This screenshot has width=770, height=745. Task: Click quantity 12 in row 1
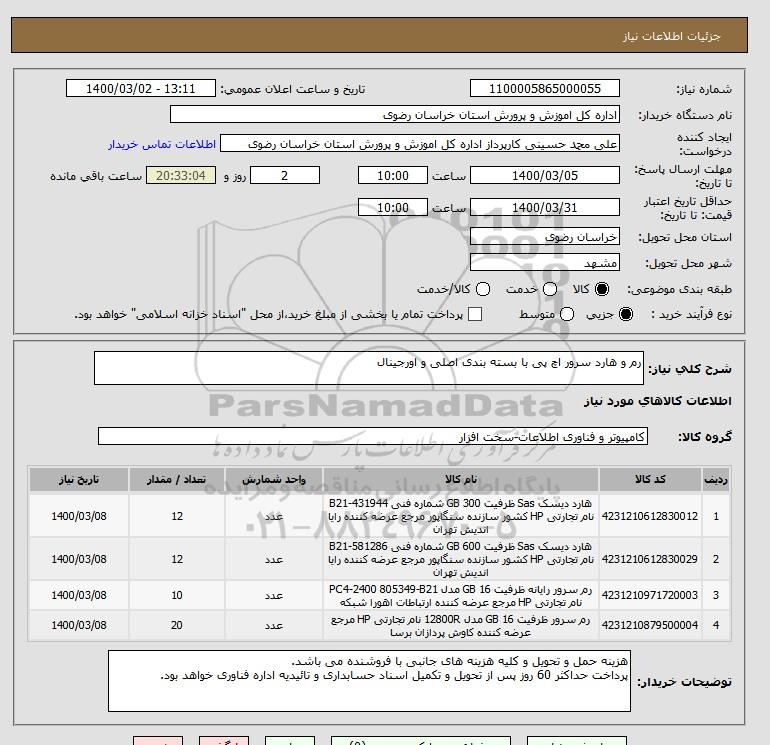[x=177, y=516]
